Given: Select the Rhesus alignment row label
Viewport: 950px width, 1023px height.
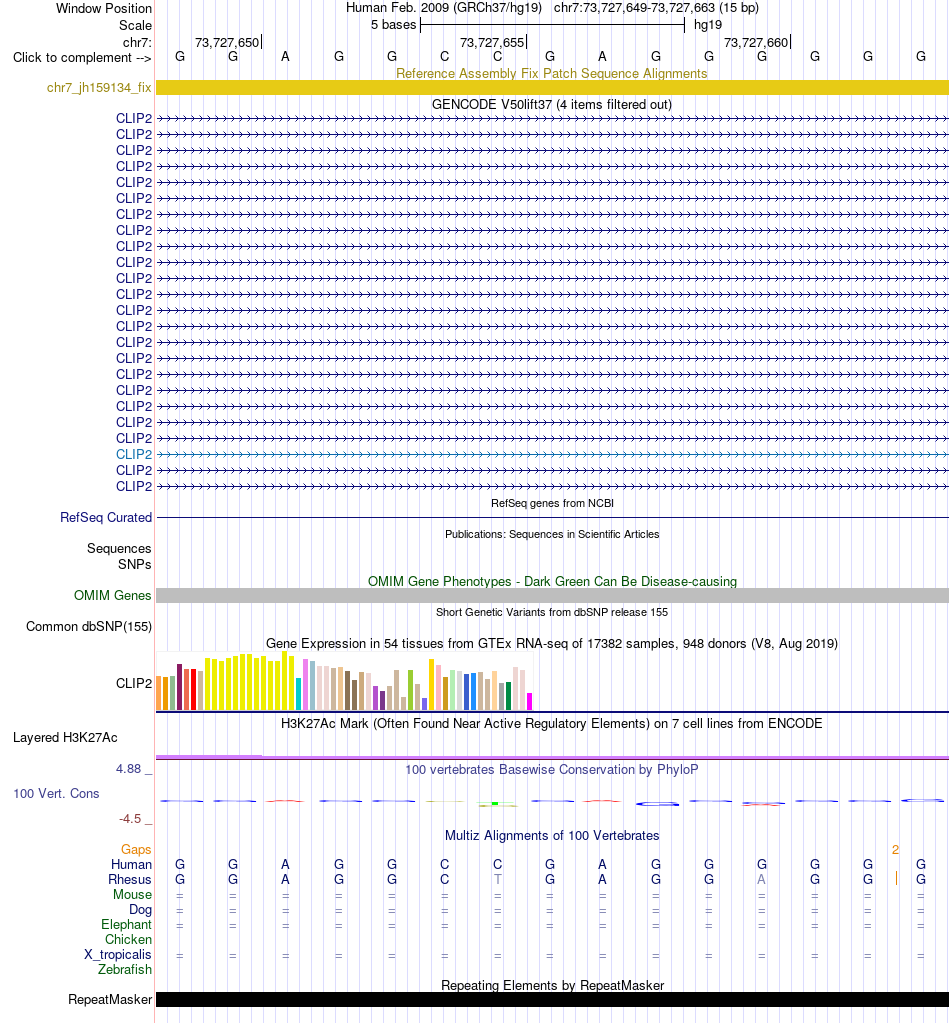Looking at the screenshot, I should click(x=130, y=879).
